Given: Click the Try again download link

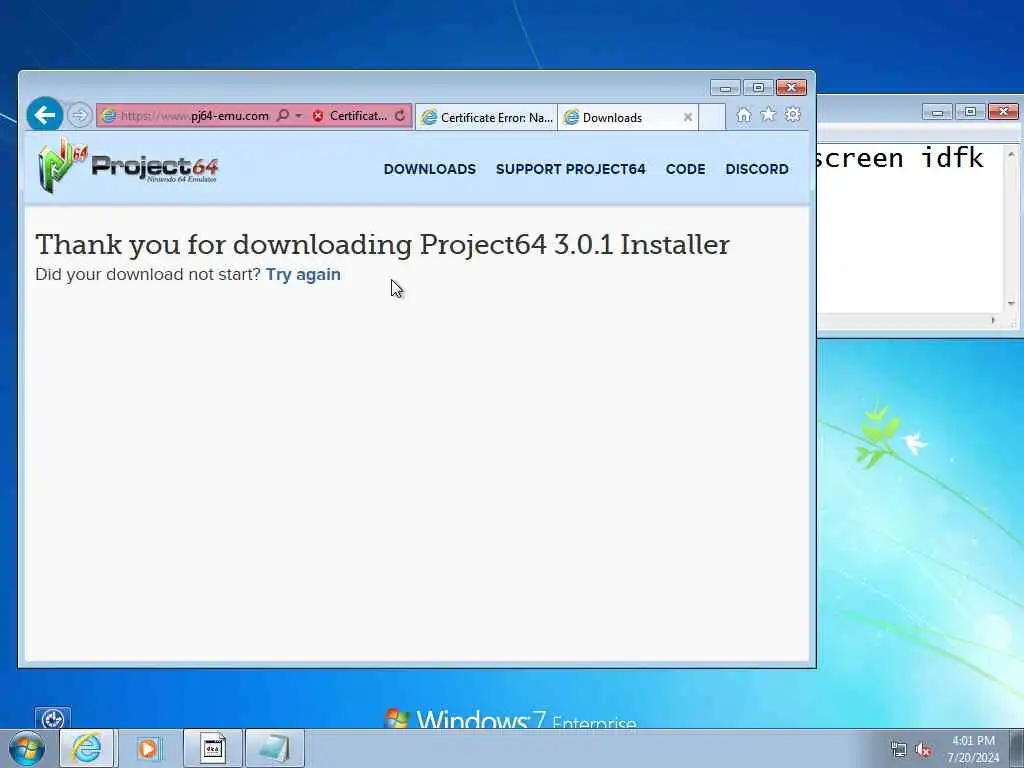Looking at the screenshot, I should click(303, 274).
